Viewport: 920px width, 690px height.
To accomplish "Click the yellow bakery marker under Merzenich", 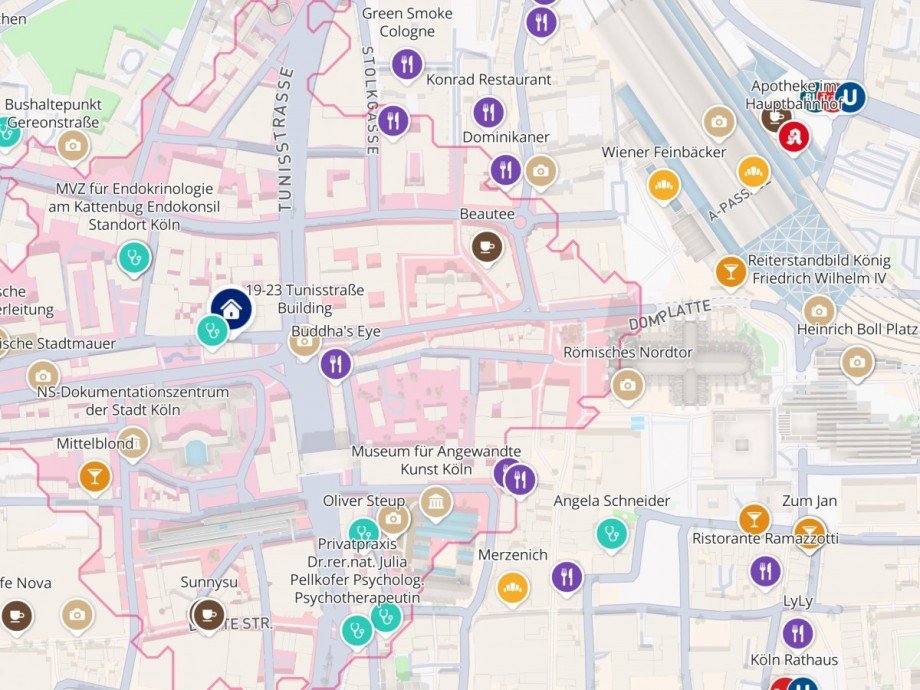I will [513, 587].
